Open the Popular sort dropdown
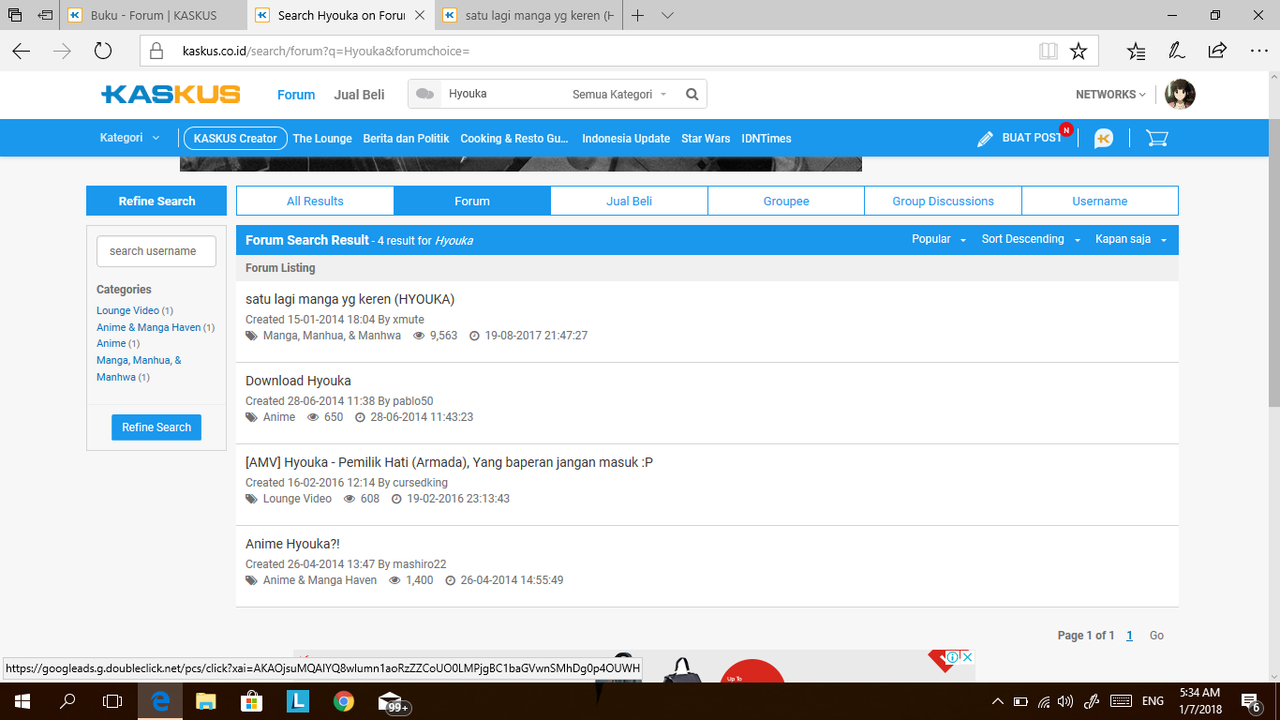 point(939,239)
